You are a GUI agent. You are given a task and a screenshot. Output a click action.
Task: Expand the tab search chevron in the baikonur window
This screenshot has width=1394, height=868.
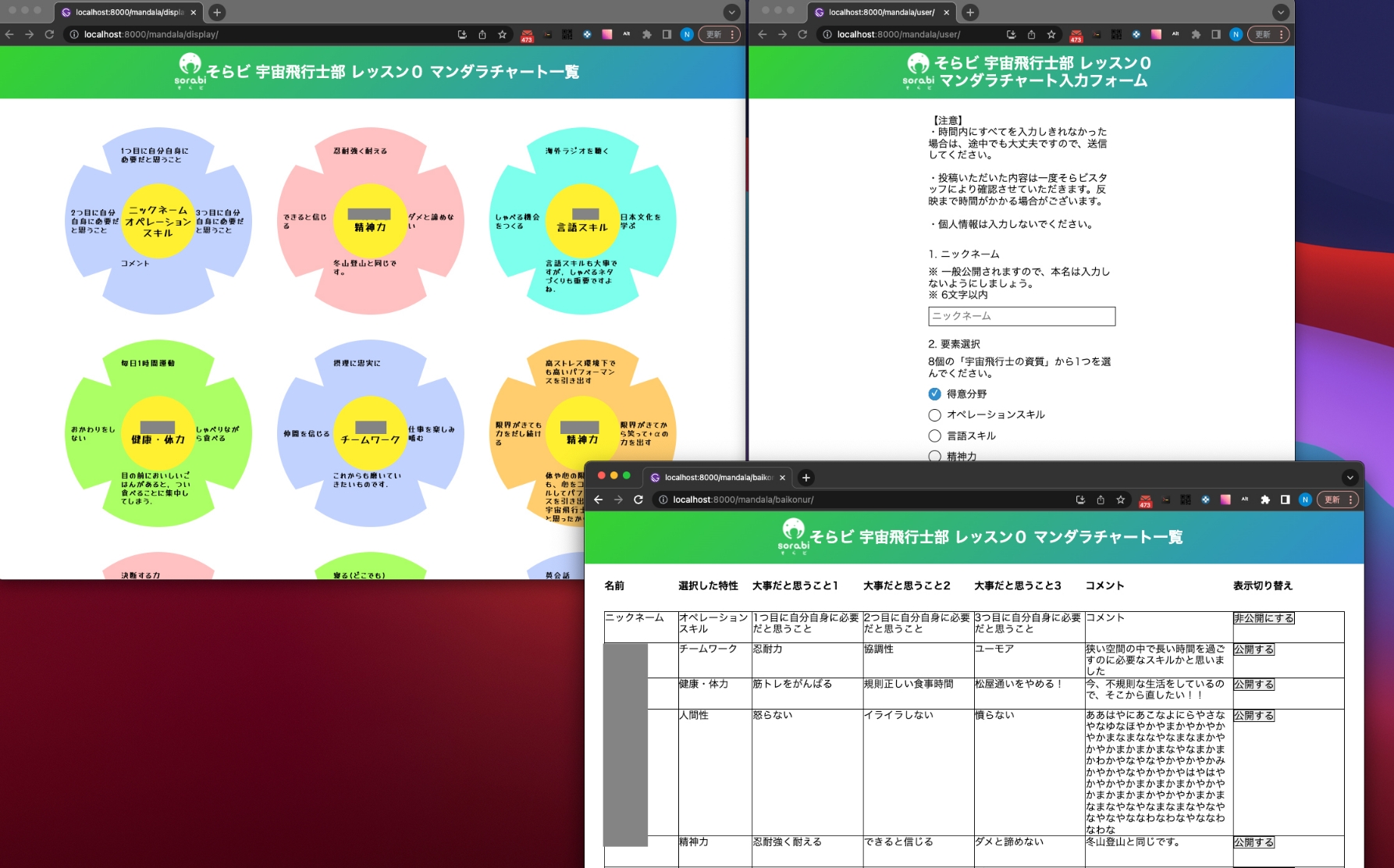(1350, 478)
